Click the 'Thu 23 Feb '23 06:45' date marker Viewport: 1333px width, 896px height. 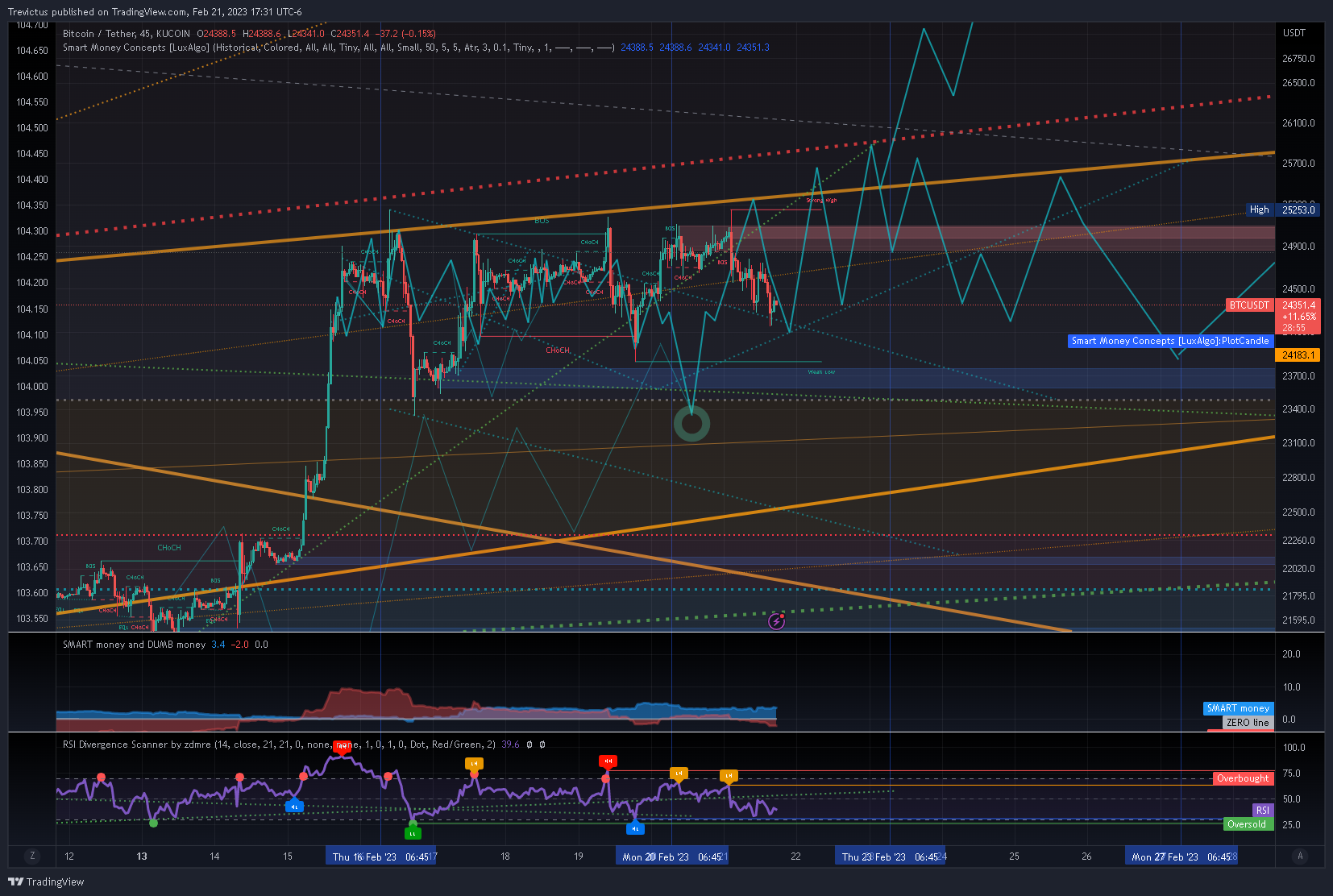[x=891, y=857]
